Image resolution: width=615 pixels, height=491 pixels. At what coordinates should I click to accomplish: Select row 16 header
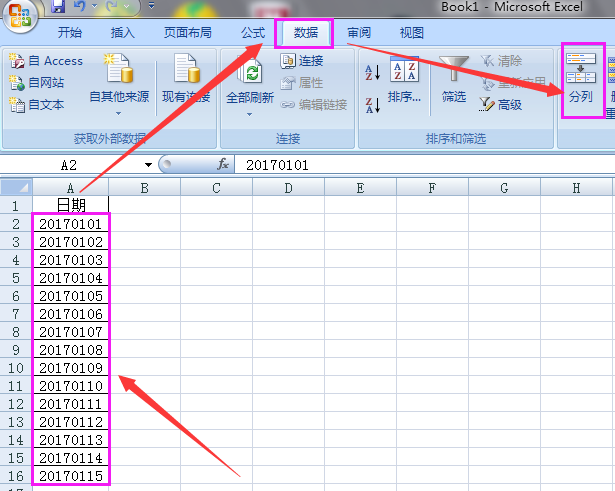(x=16, y=476)
